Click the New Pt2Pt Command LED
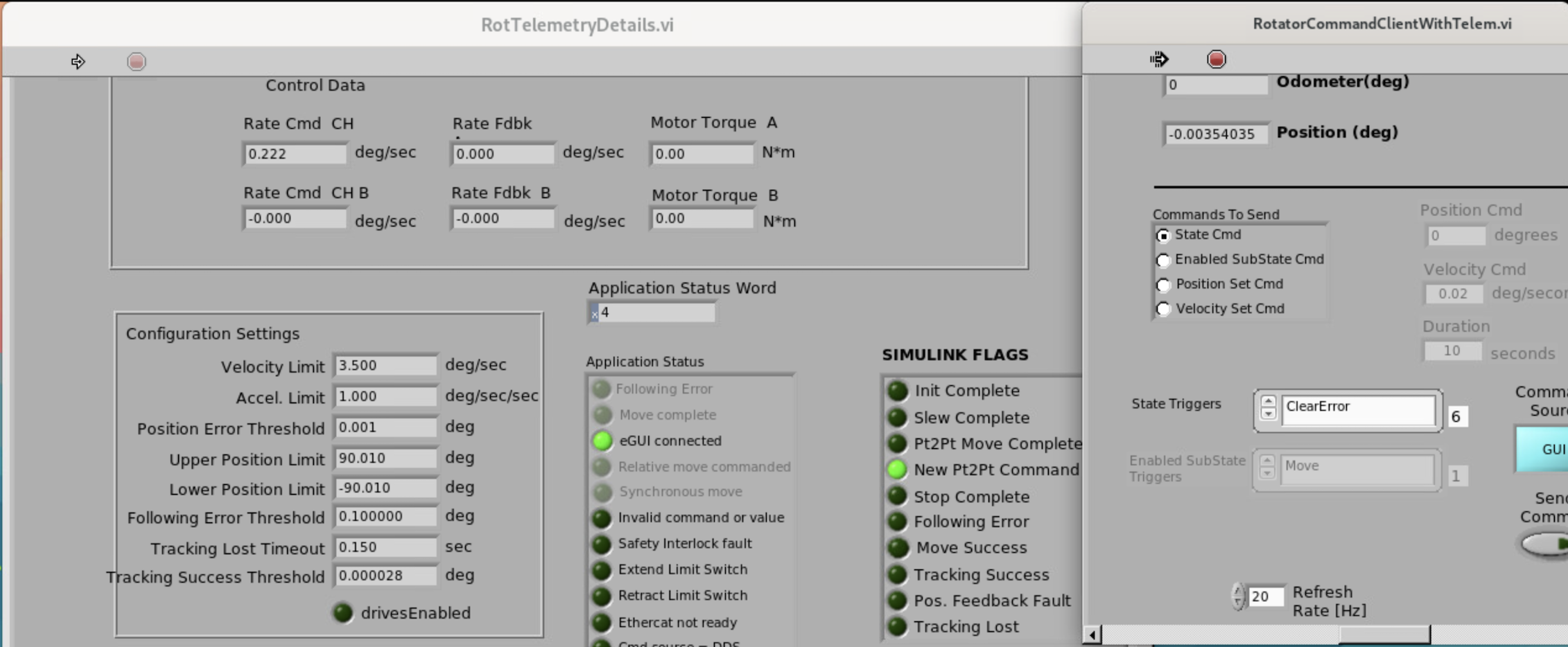The height and width of the screenshot is (647, 1568). [897, 470]
